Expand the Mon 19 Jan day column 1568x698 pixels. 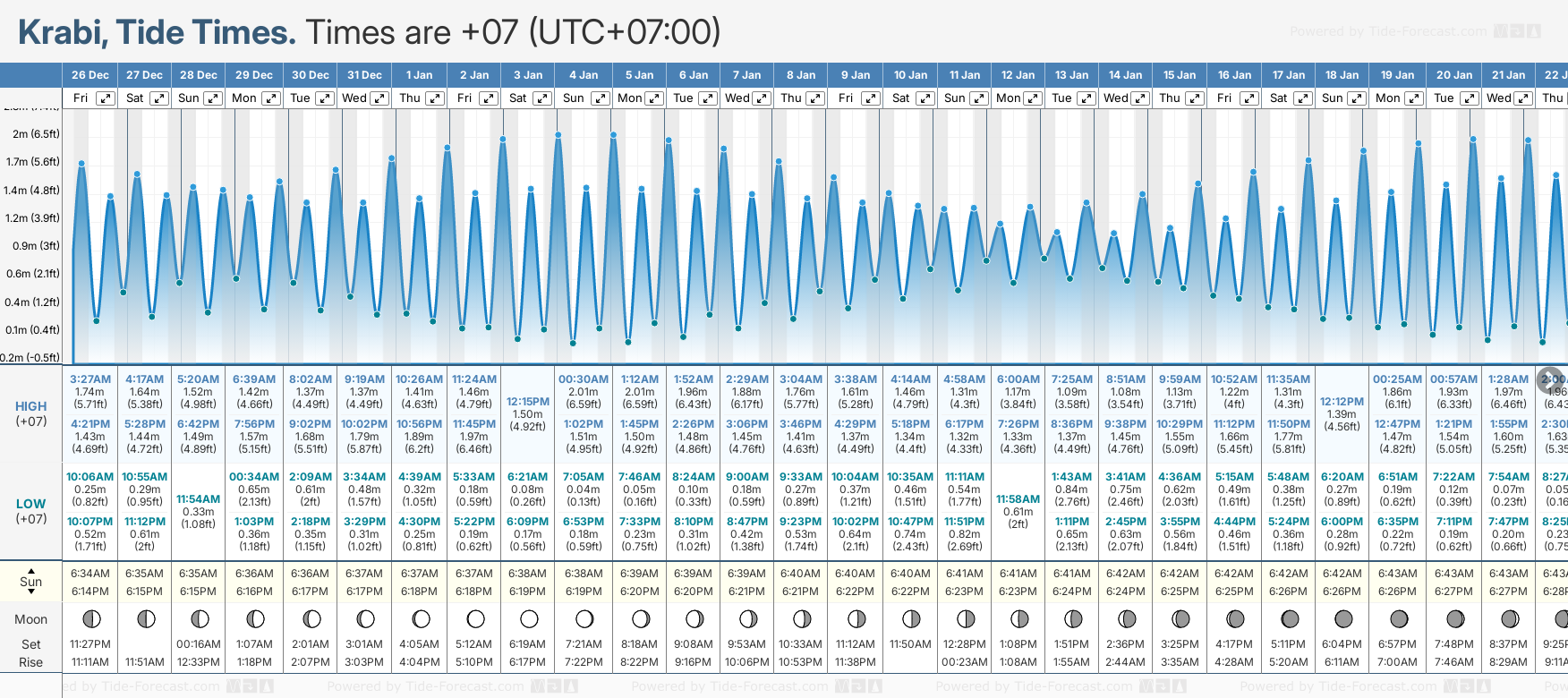click(x=1414, y=98)
